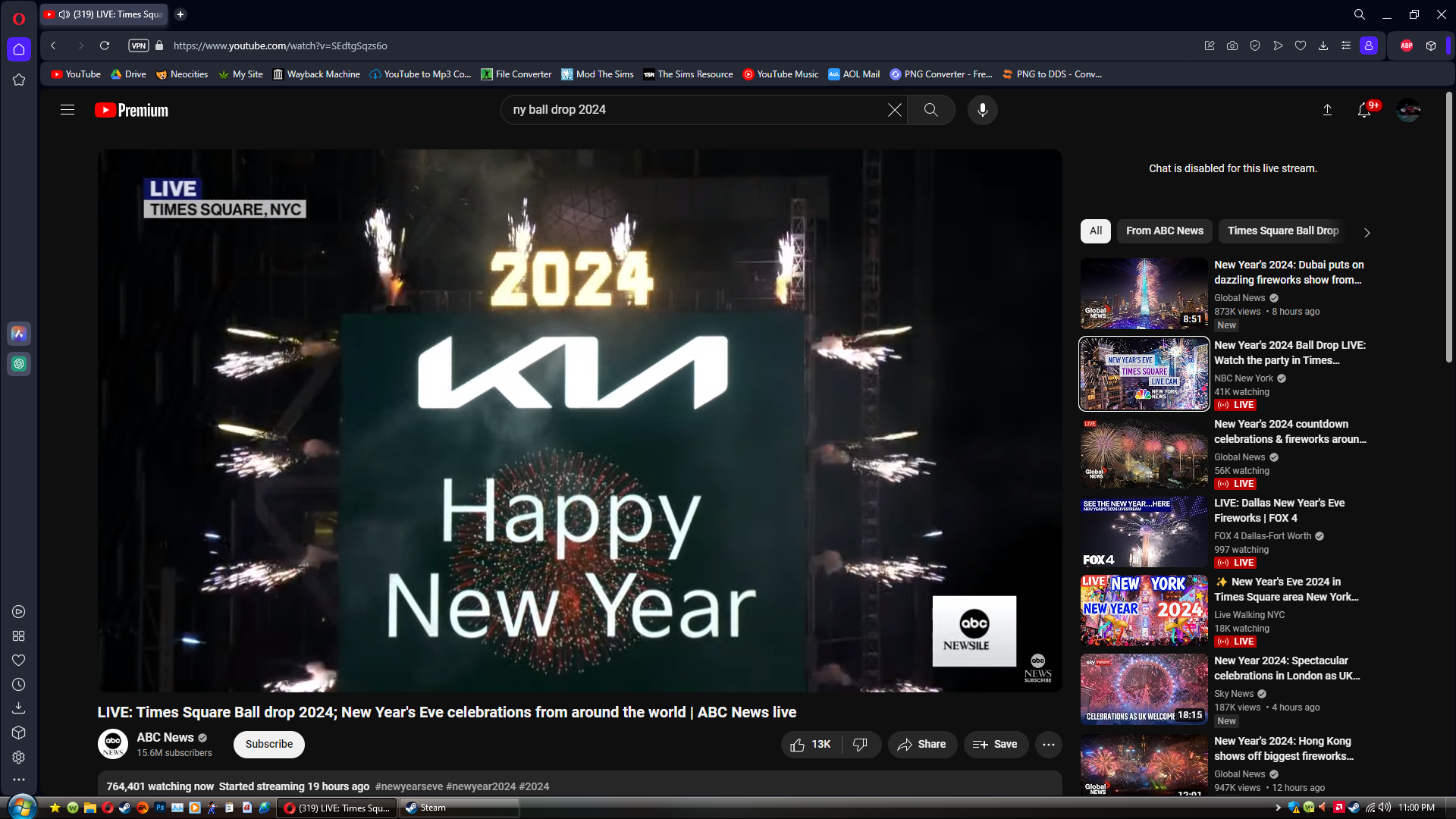This screenshot has height=819, width=1456.
Task: Open Opera sidebar history clock icon
Action: pyautogui.click(x=19, y=684)
